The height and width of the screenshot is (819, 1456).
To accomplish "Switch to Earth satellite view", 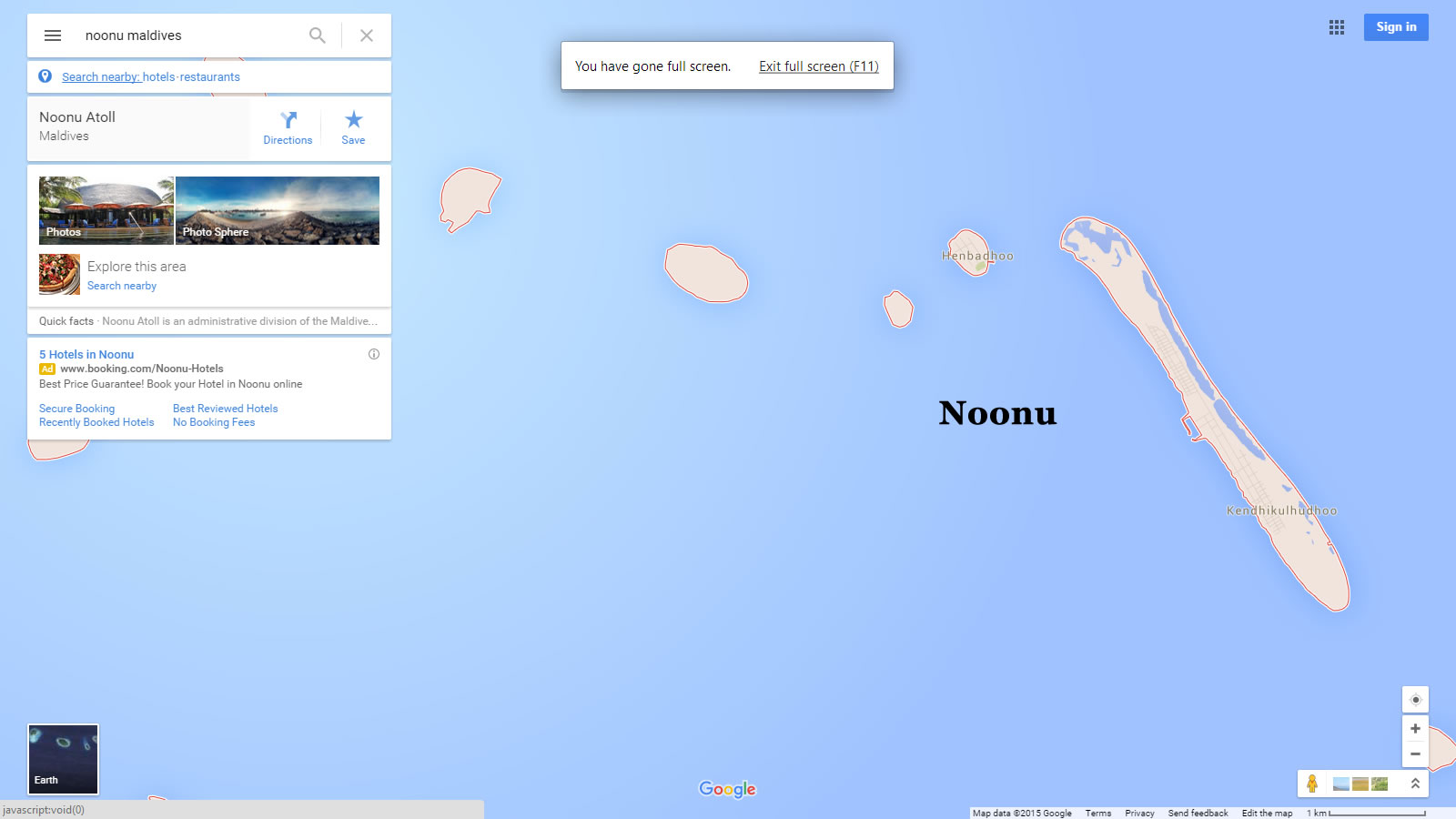I will click(x=63, y=759).
